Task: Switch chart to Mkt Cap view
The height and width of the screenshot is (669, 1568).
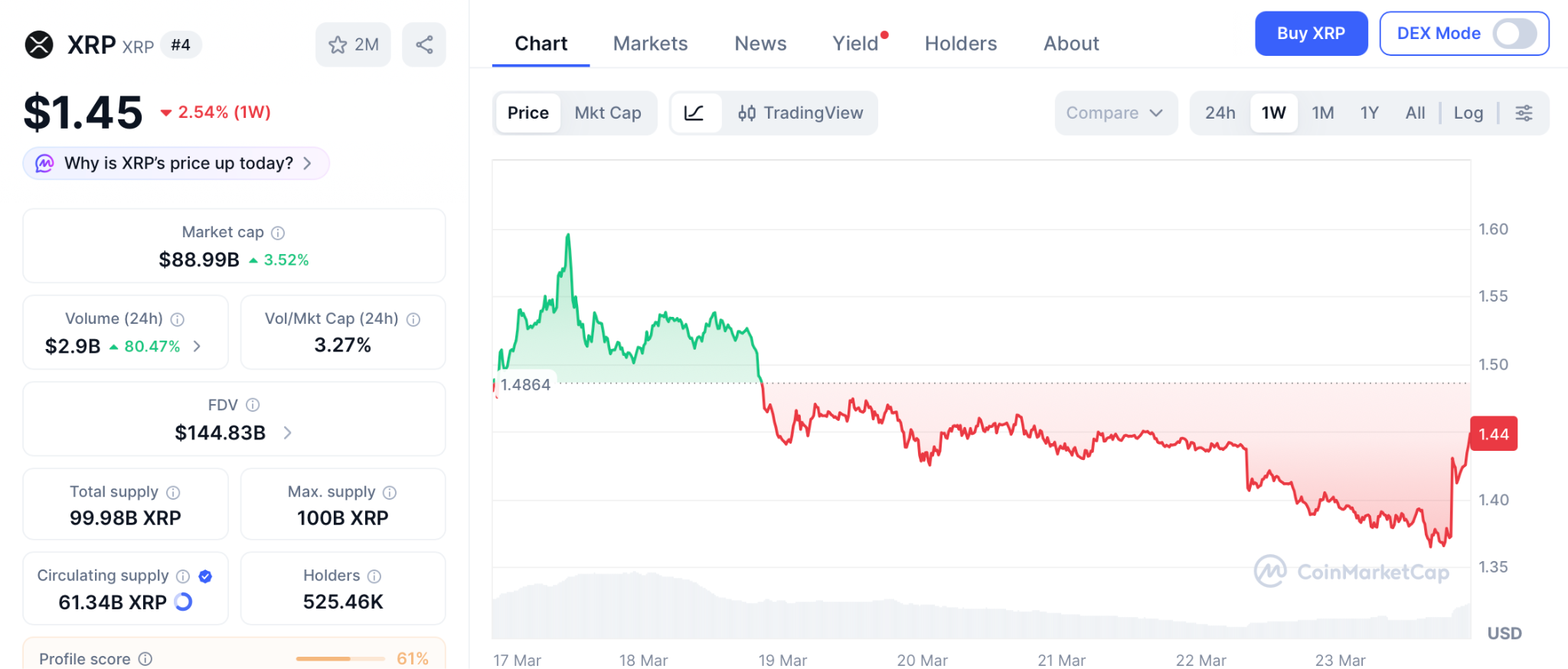Action: click(608, 113)
